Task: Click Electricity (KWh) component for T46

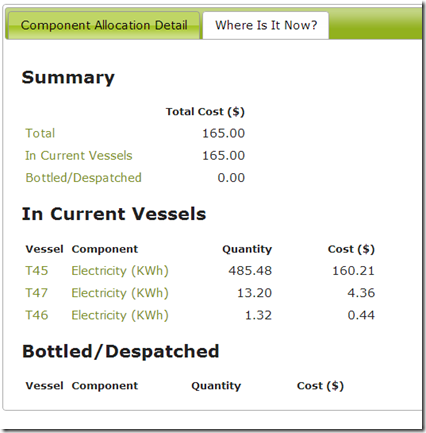Action: (120, 315)
